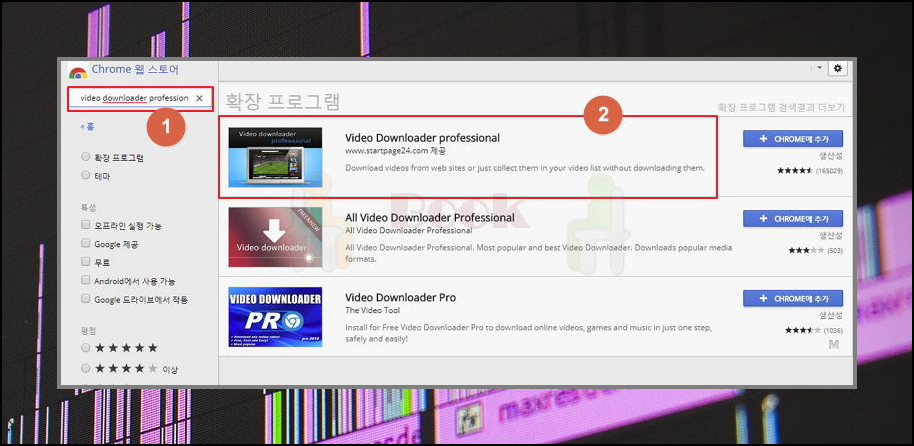
Task: Click 생산성 category under Video Downloader Pro
Action: 831,315
